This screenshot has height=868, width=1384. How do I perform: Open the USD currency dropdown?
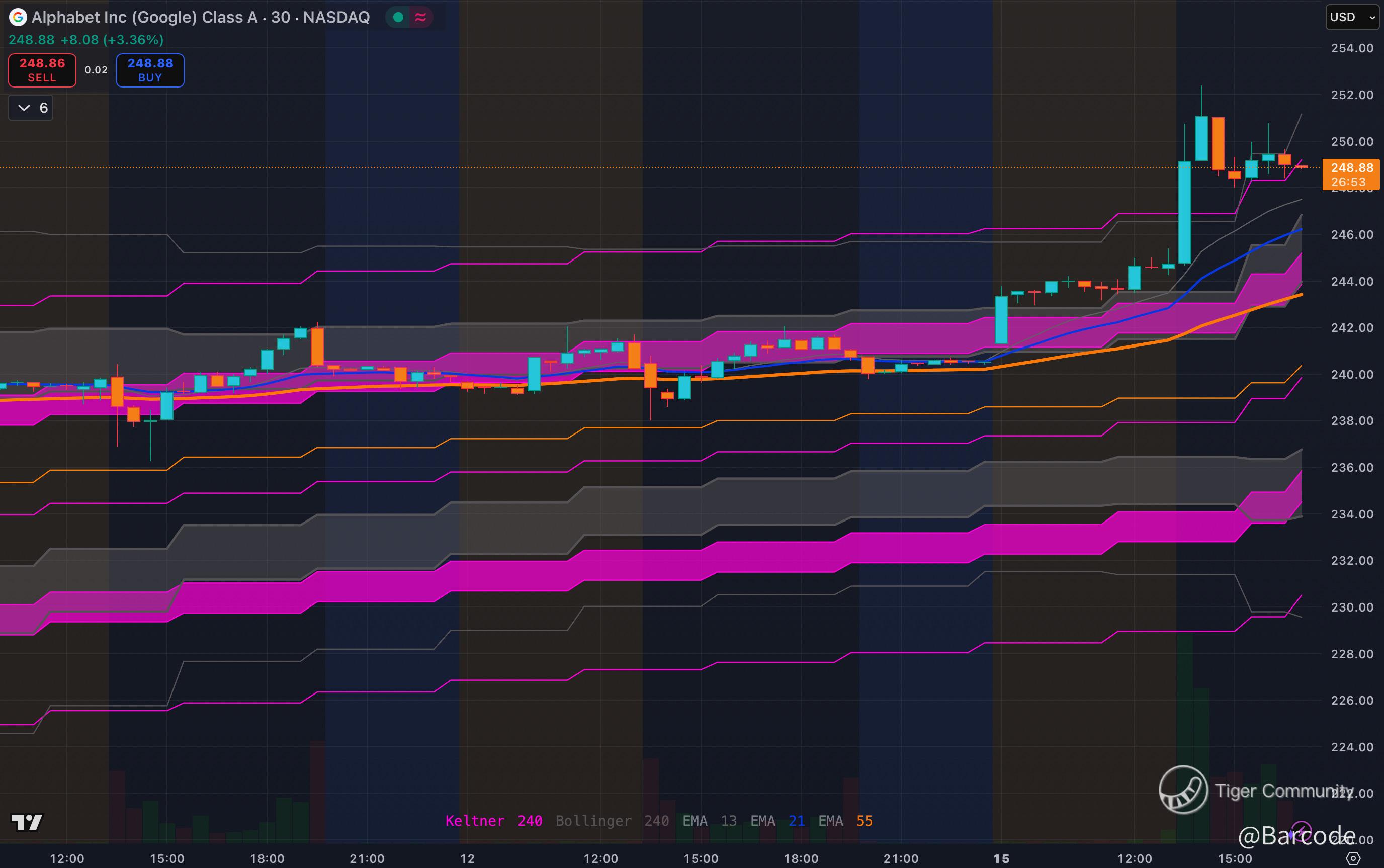pyautogui.click(x=1352, y=17)
